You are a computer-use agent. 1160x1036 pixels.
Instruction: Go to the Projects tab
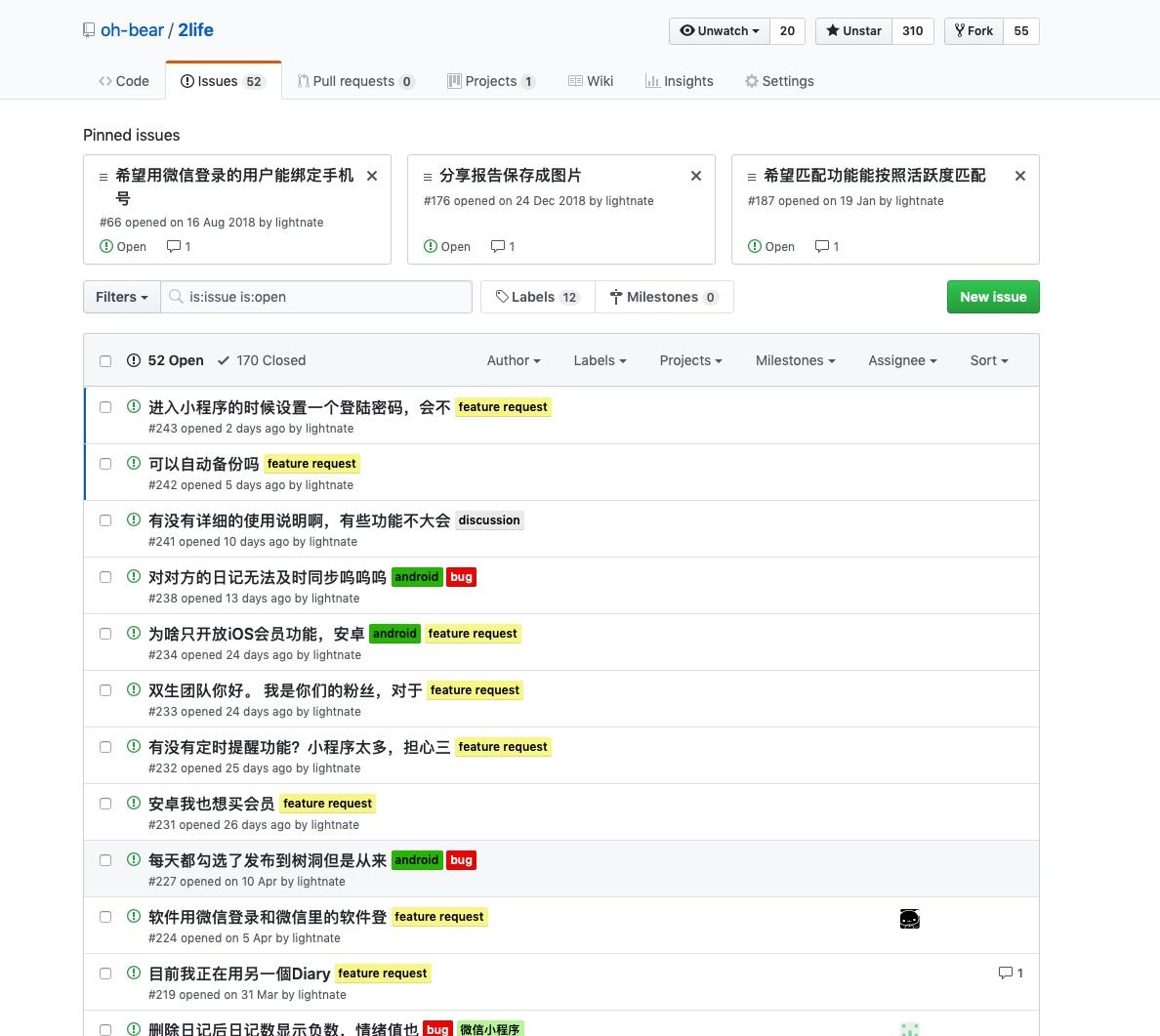[491, 81]
